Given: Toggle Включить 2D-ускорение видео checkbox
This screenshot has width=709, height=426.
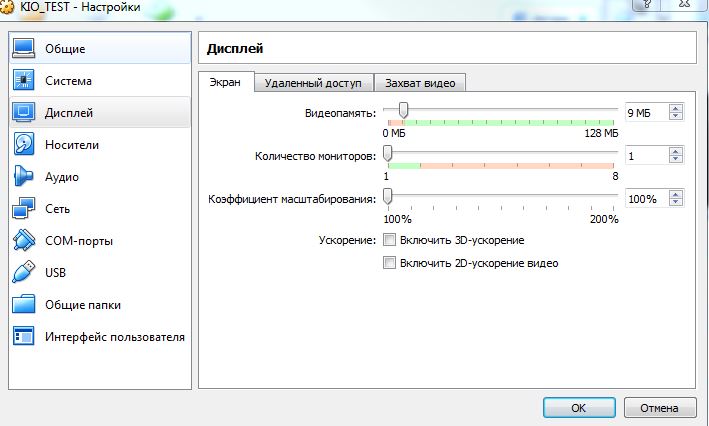Looking at the screenshot, I should [x=390, y=263].
